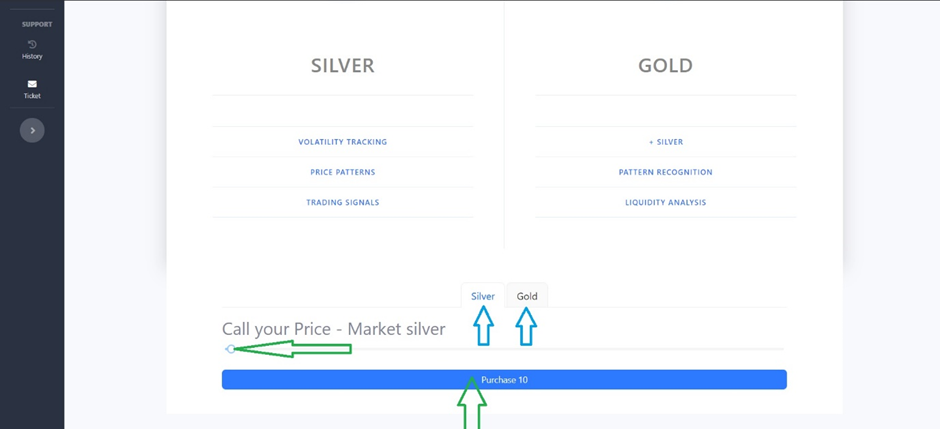Click the + Silver feature in Gold

click(665, 142)
